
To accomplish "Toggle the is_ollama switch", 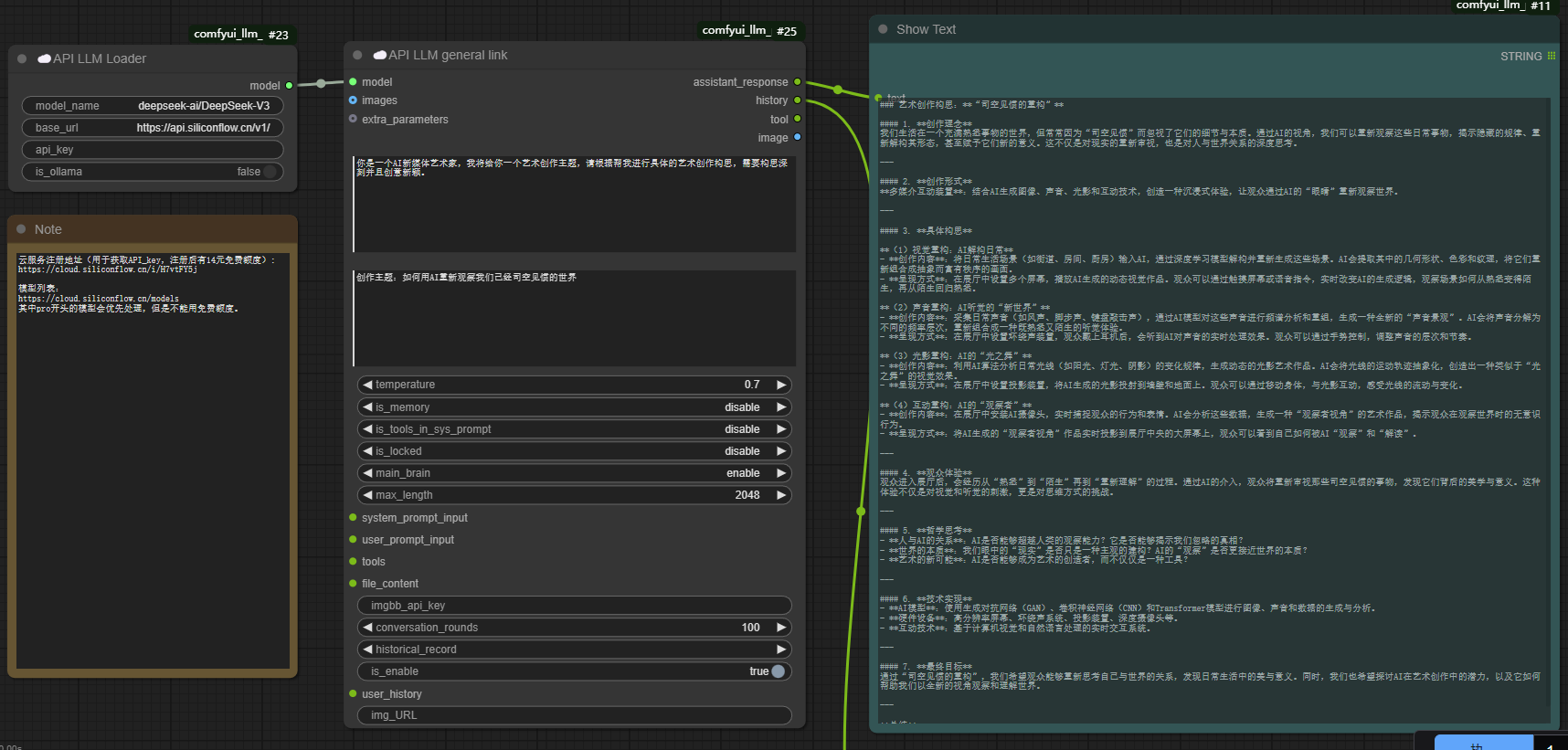I will 270,172.
